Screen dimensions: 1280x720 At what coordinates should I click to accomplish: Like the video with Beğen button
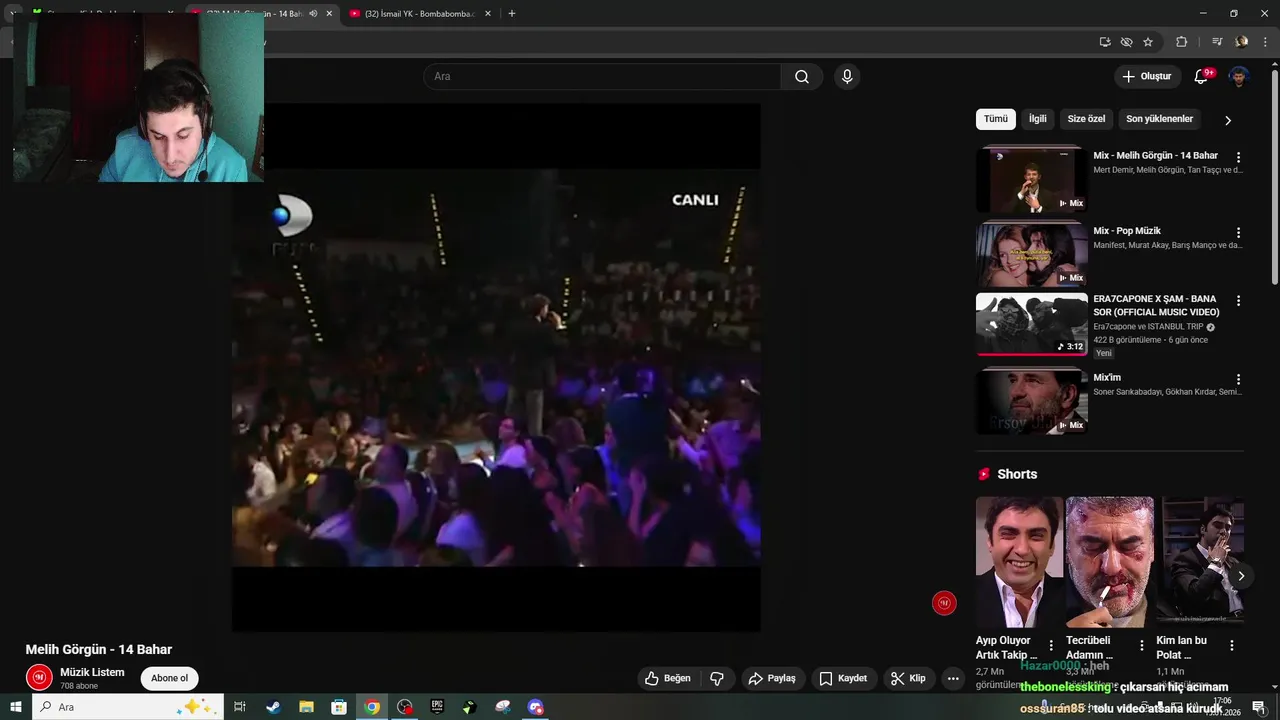668,678
